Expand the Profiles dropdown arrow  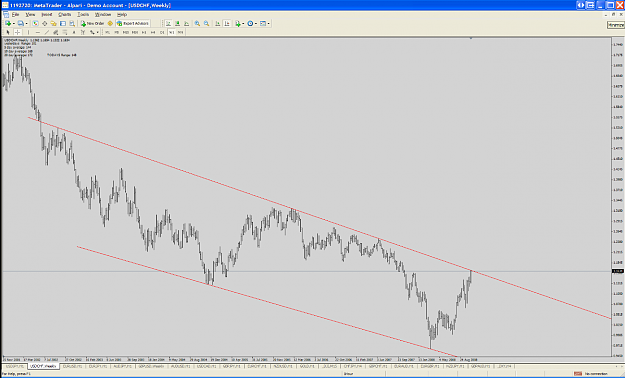tap(27, 24)
